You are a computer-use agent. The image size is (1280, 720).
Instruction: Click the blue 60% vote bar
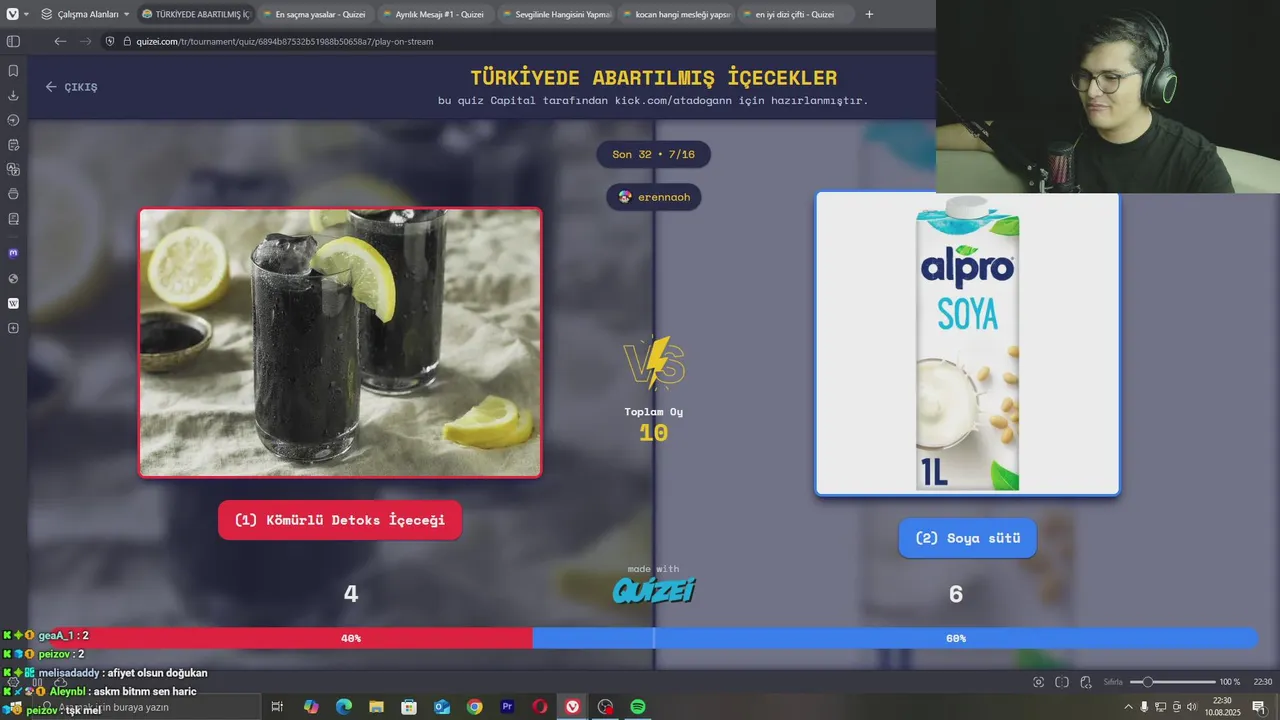tap(894, 638)
